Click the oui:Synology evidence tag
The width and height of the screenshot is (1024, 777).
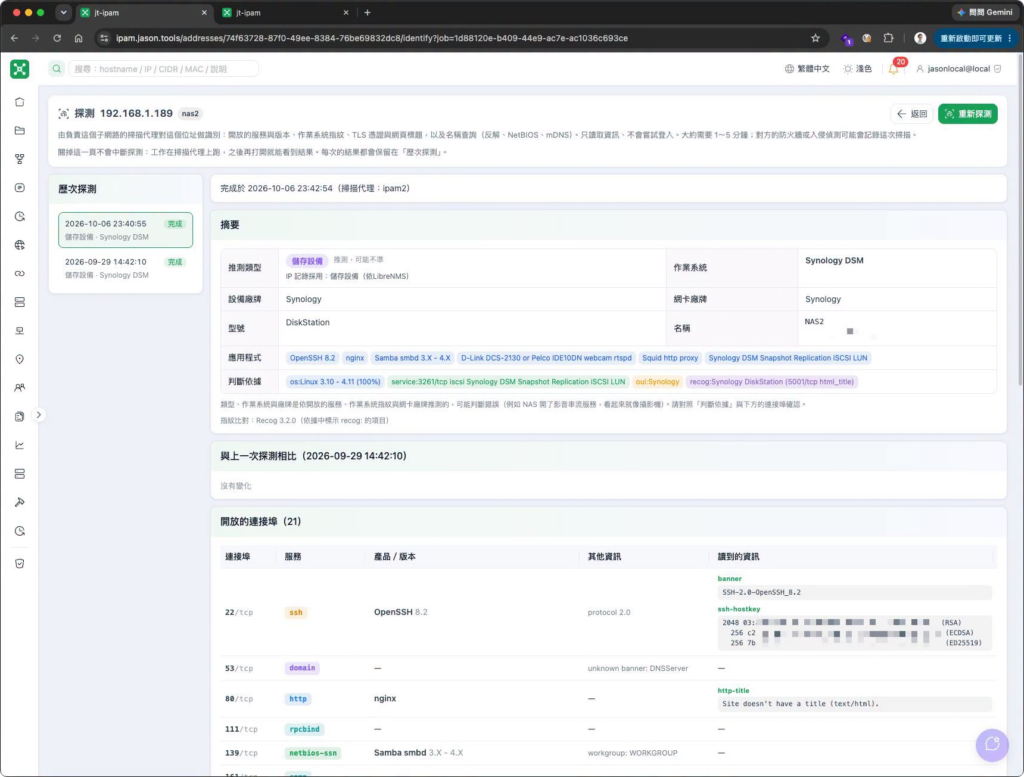[657, 382]
